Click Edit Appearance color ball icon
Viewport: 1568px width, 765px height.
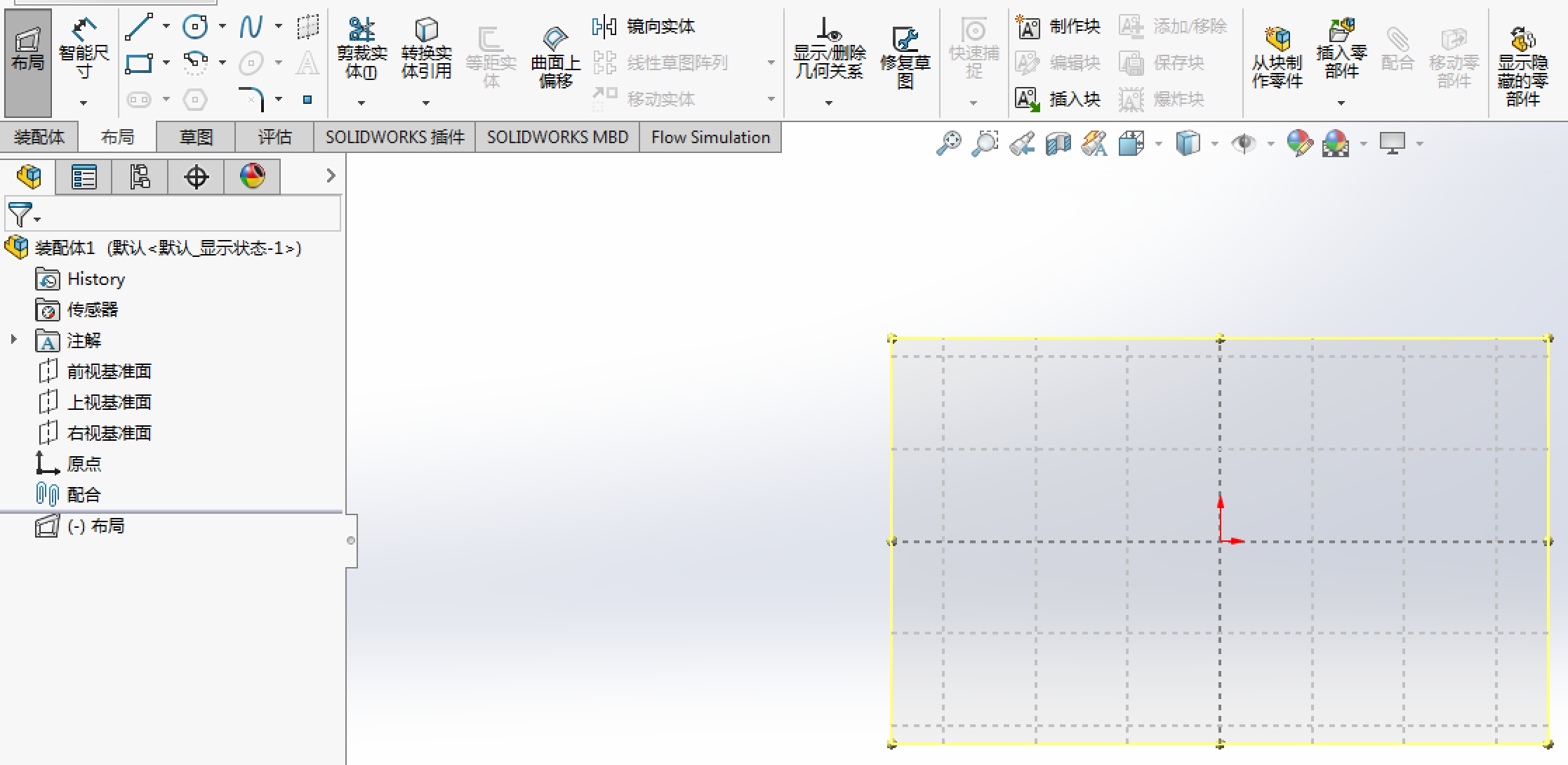[1299, 143]
